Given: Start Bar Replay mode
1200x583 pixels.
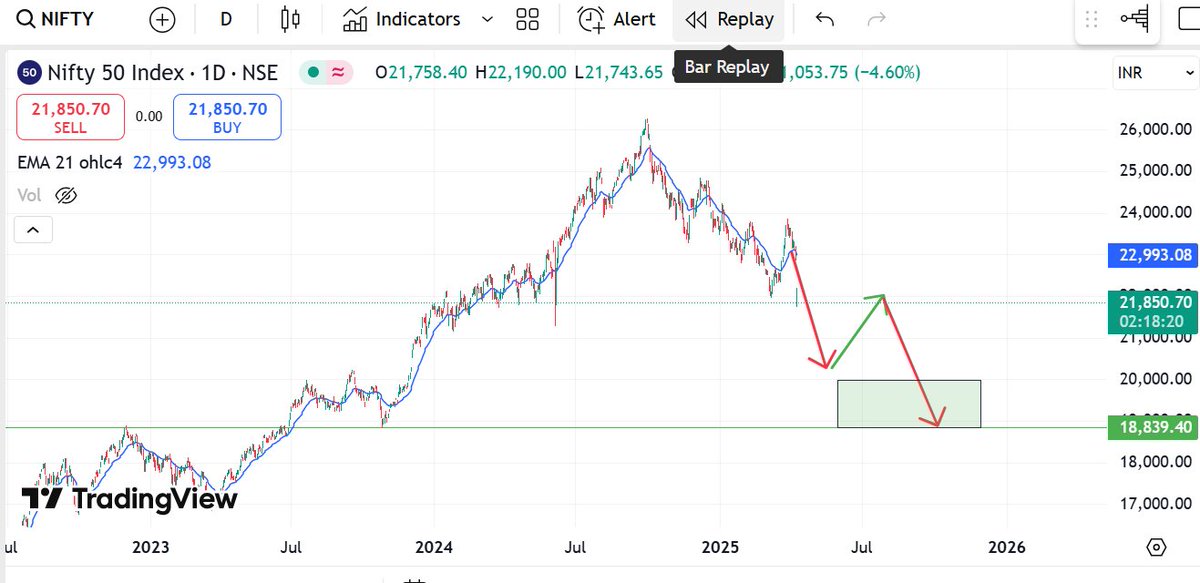Looking at the screenshot, I should (x=730, y=19).
